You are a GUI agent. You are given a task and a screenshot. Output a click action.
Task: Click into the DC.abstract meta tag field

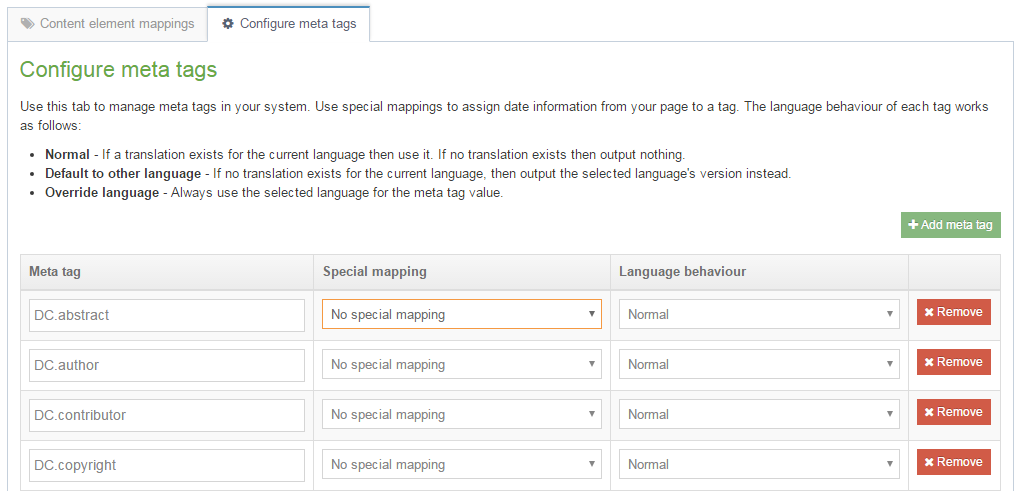(x=166, y=315)
